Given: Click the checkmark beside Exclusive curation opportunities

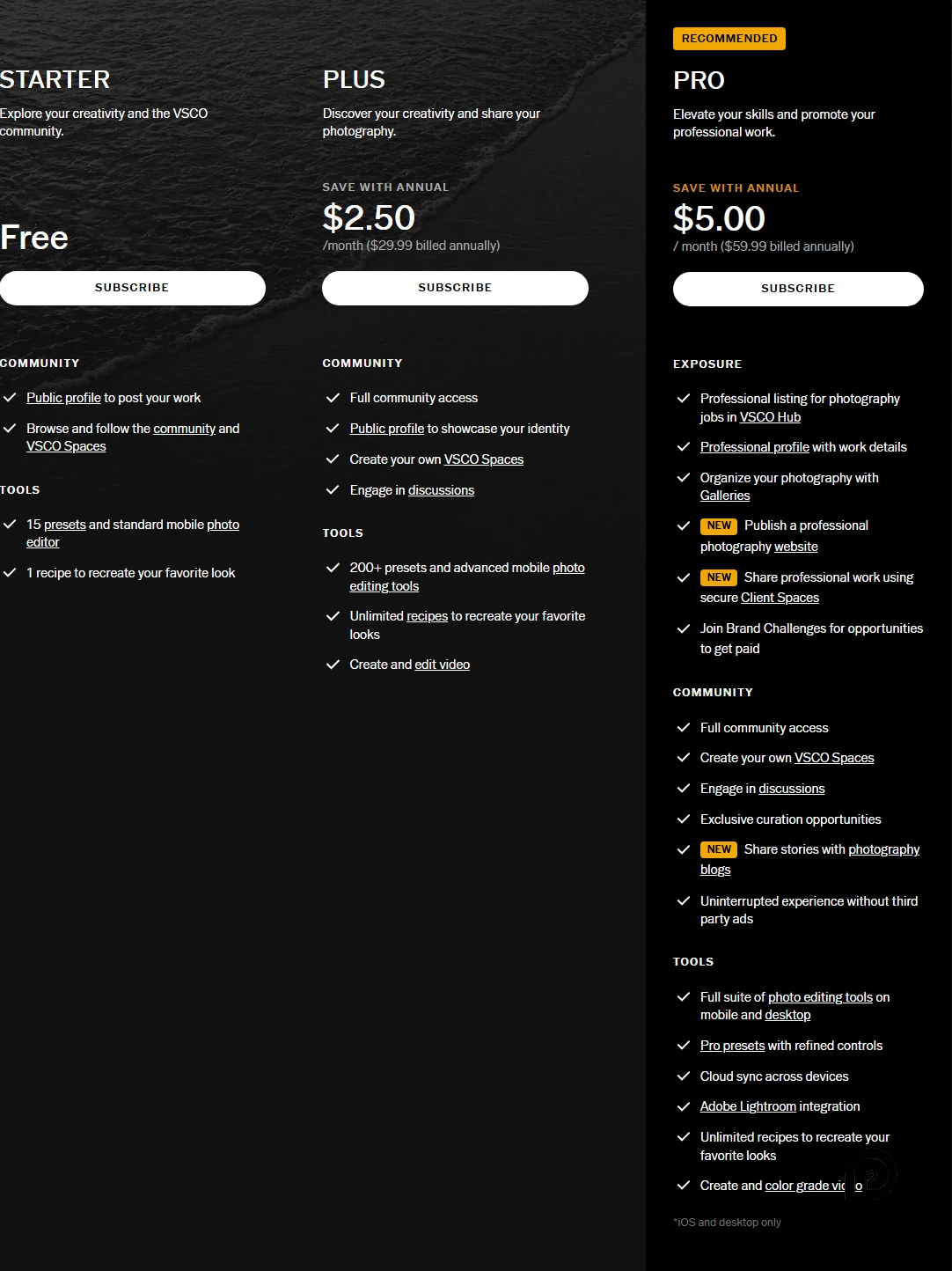Looking at the screenshot, I should 684,819.
